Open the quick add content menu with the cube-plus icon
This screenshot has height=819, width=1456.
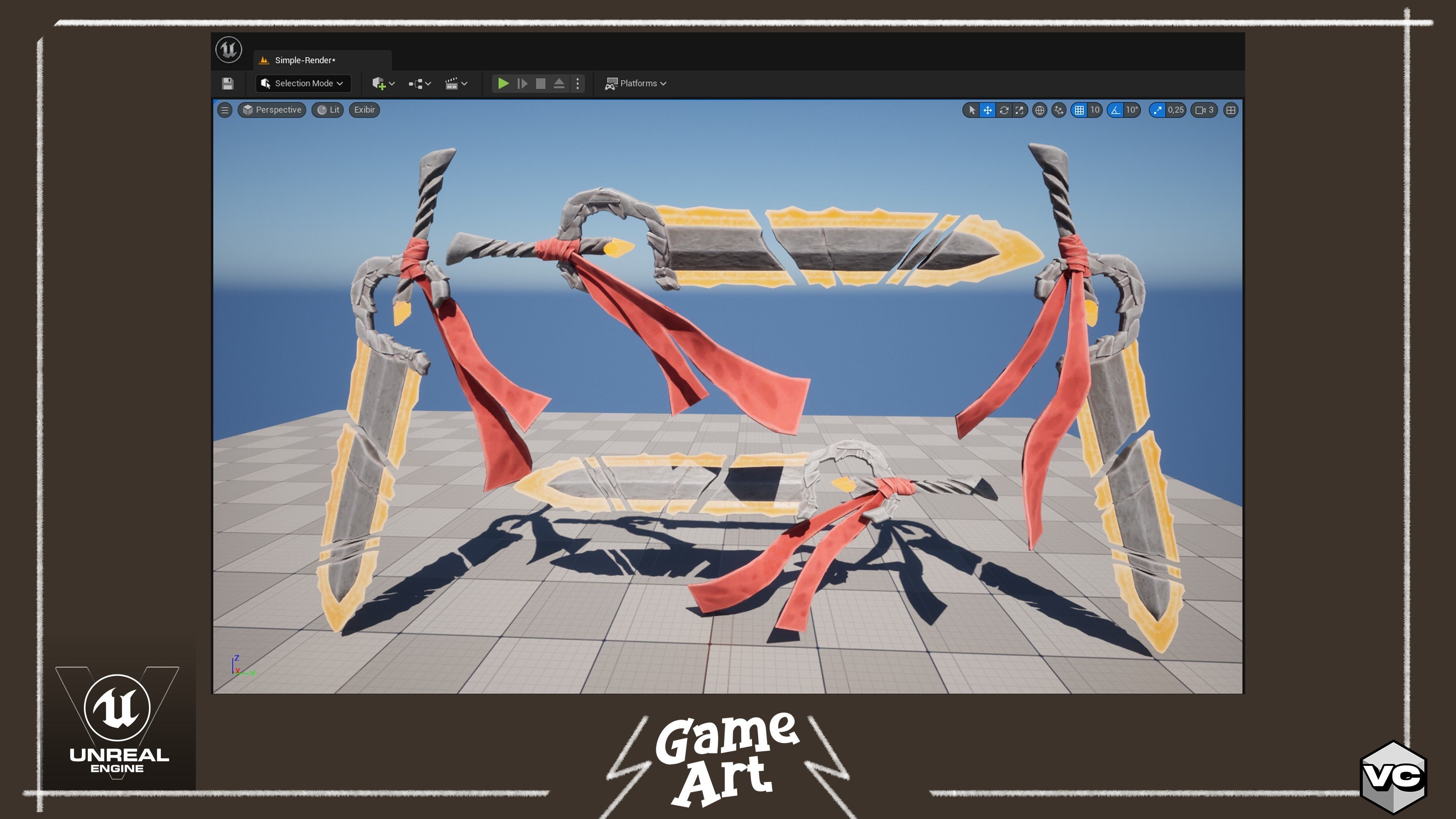coord(383,84)
